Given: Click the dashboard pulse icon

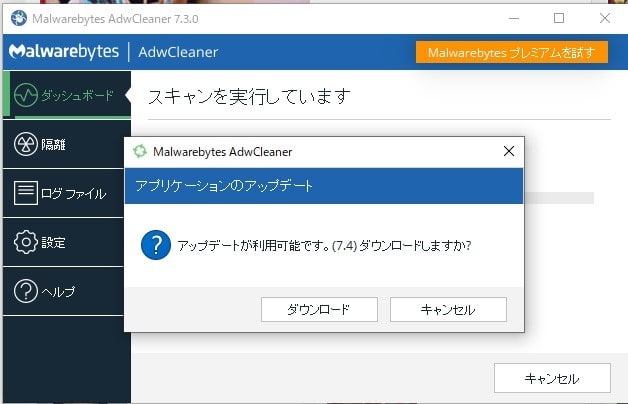Looking at the screenshot, I should pos(26,95).
